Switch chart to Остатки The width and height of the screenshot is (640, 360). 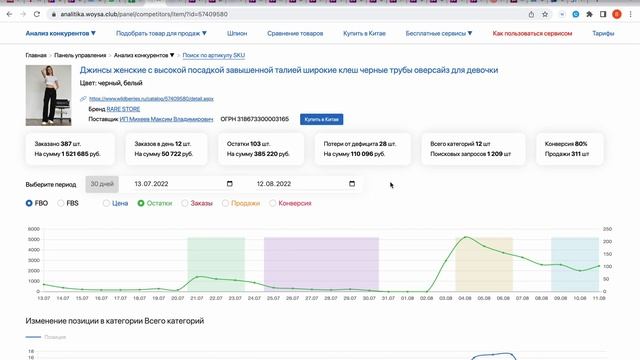(141, 203)
